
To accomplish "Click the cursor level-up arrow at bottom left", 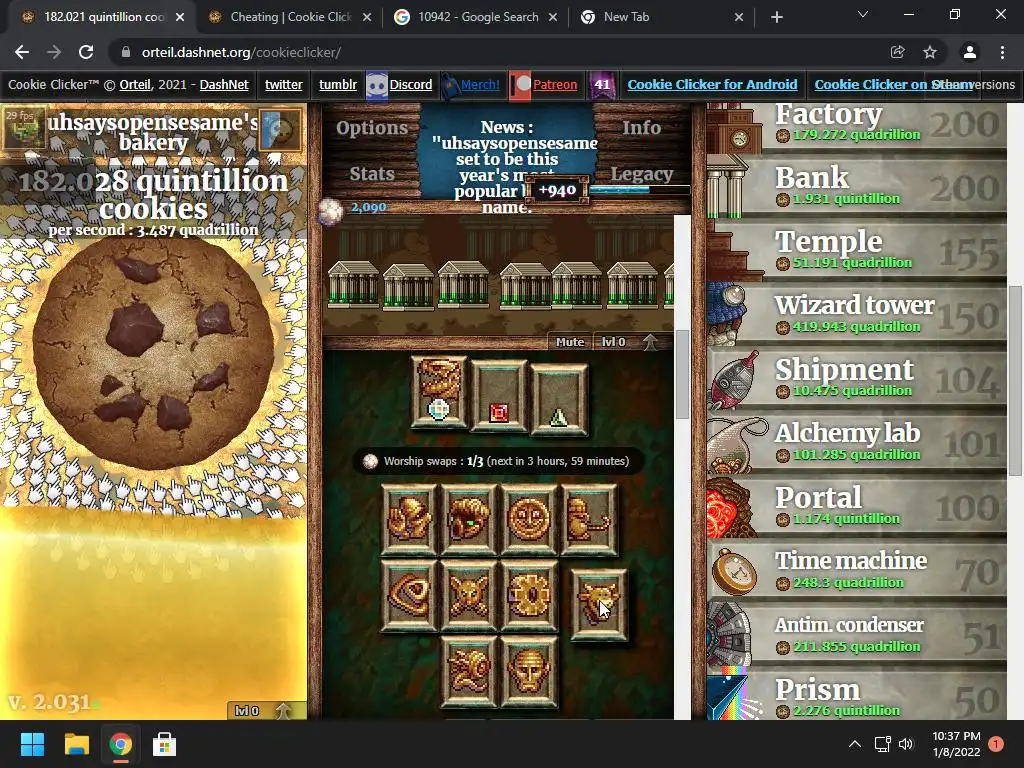I will 283,711.
